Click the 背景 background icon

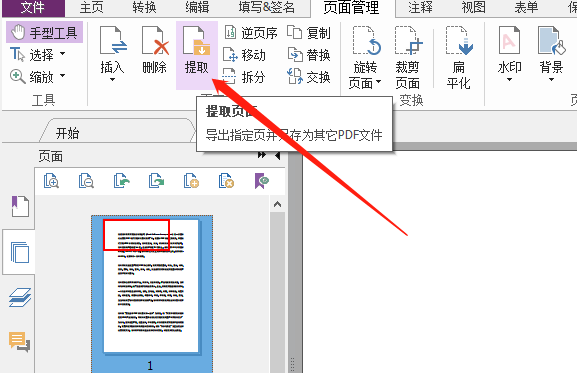[x=551, y=41]
